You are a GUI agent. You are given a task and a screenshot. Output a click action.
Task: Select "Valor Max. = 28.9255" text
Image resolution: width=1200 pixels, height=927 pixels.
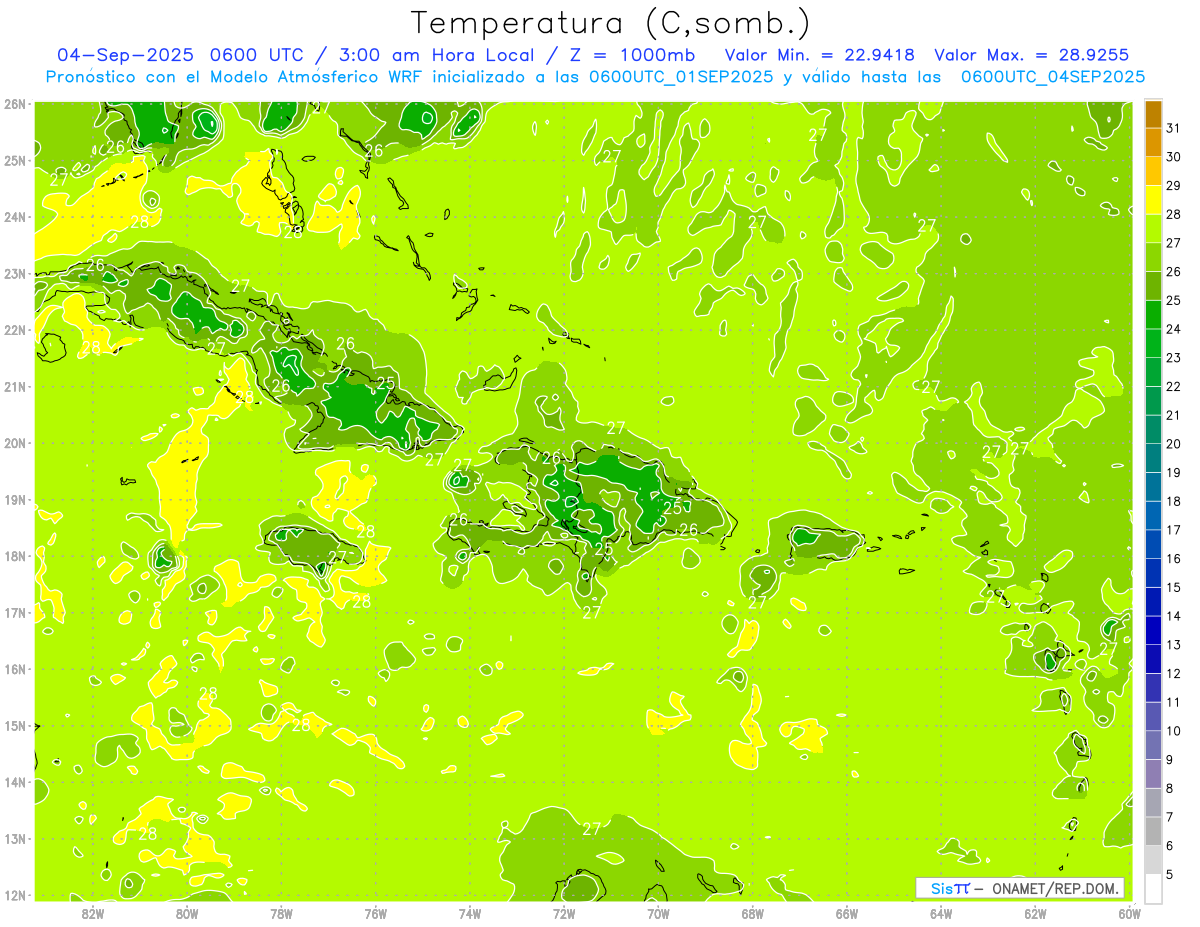pos(1031,55)
